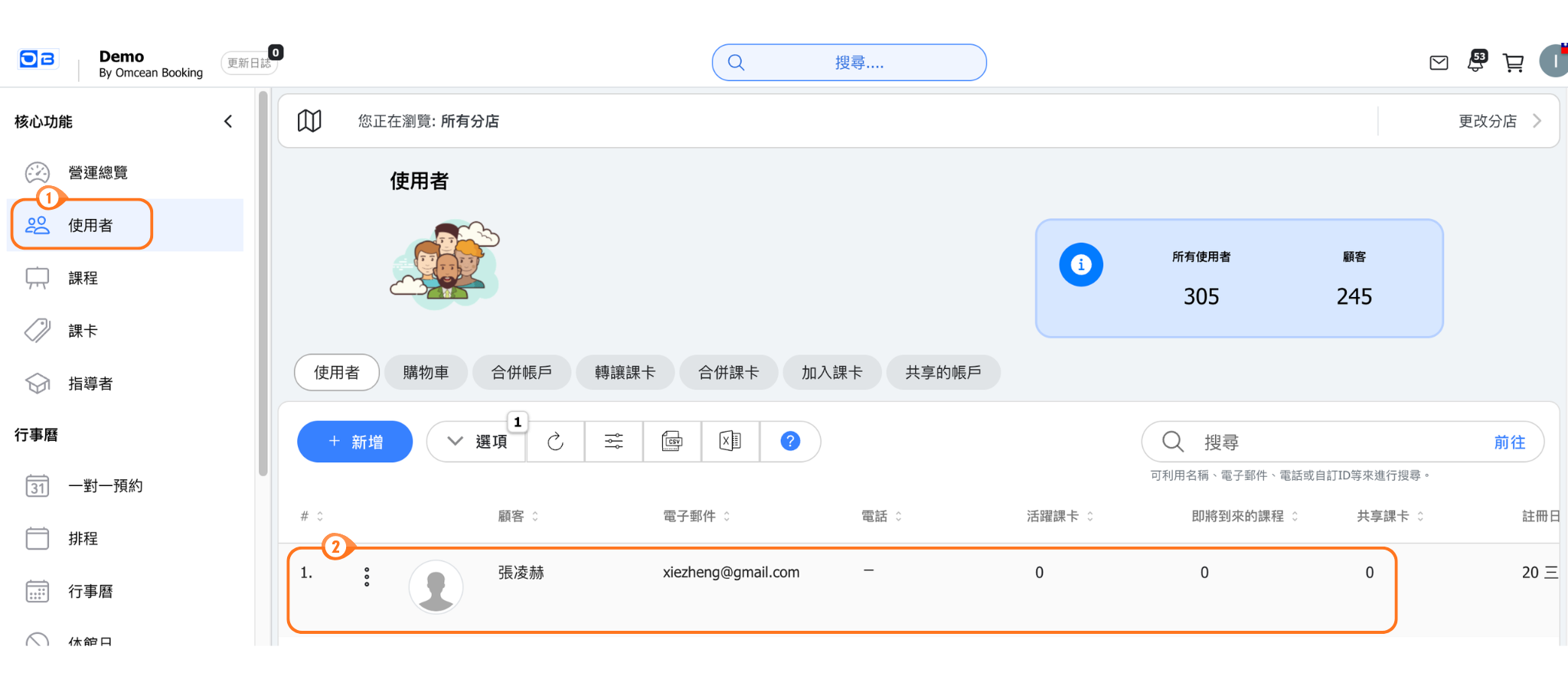Expand the 選項 options dropdown
This screenshot has height=689, width=1568.
[476, 442]
